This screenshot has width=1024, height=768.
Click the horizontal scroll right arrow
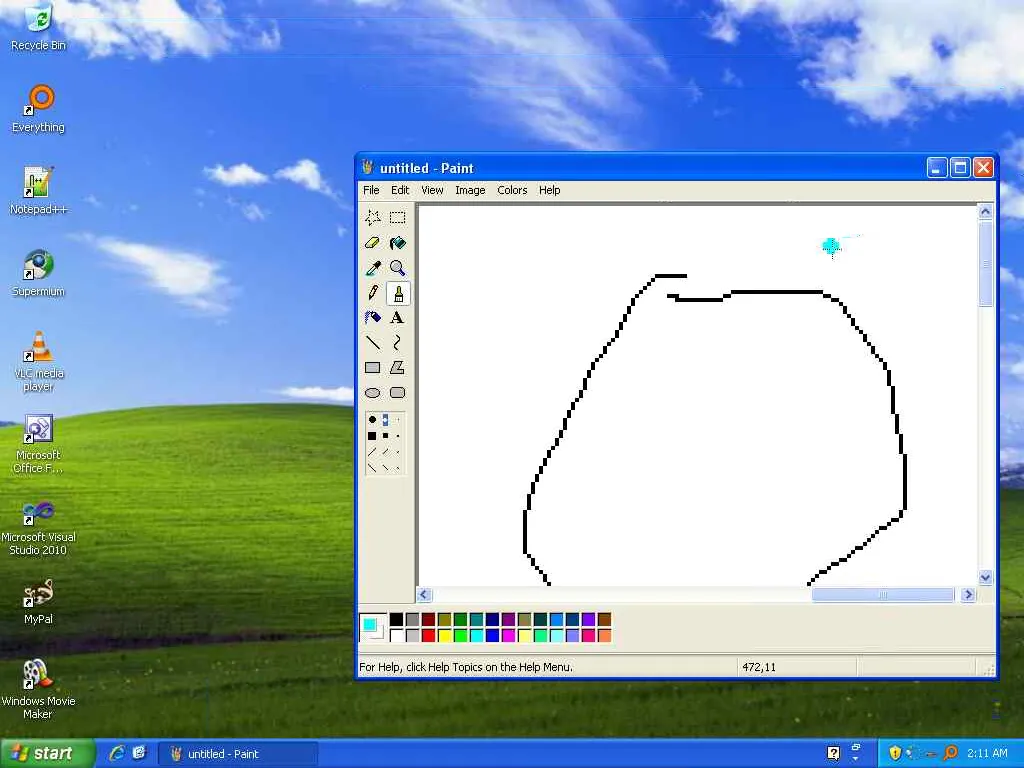point(968,594)
